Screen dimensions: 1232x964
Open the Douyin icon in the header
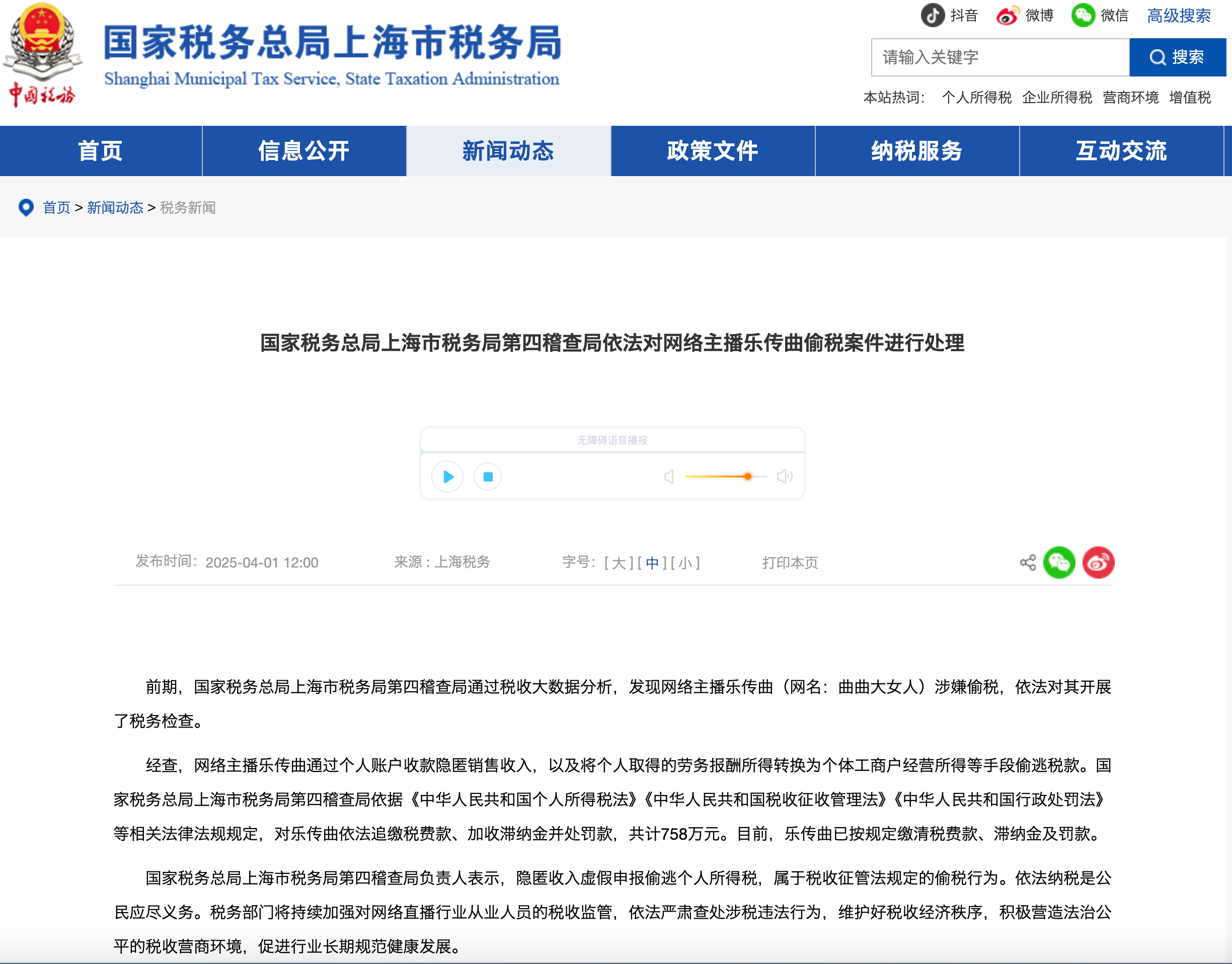click(x=932, y=15)
